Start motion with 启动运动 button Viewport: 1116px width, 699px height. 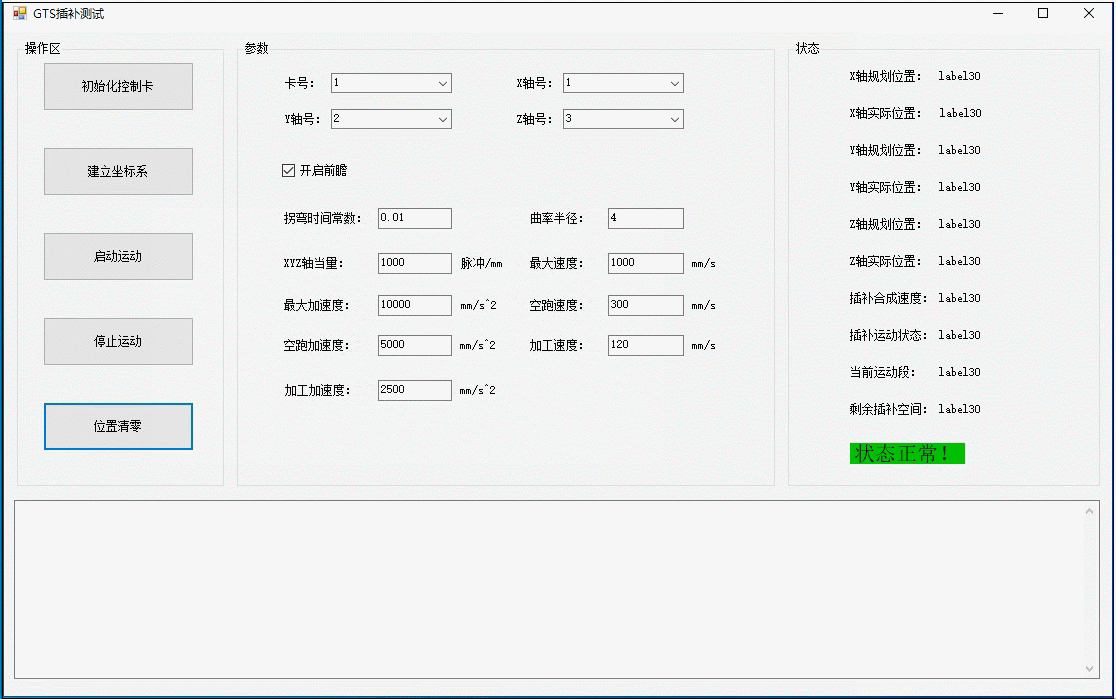118,256
